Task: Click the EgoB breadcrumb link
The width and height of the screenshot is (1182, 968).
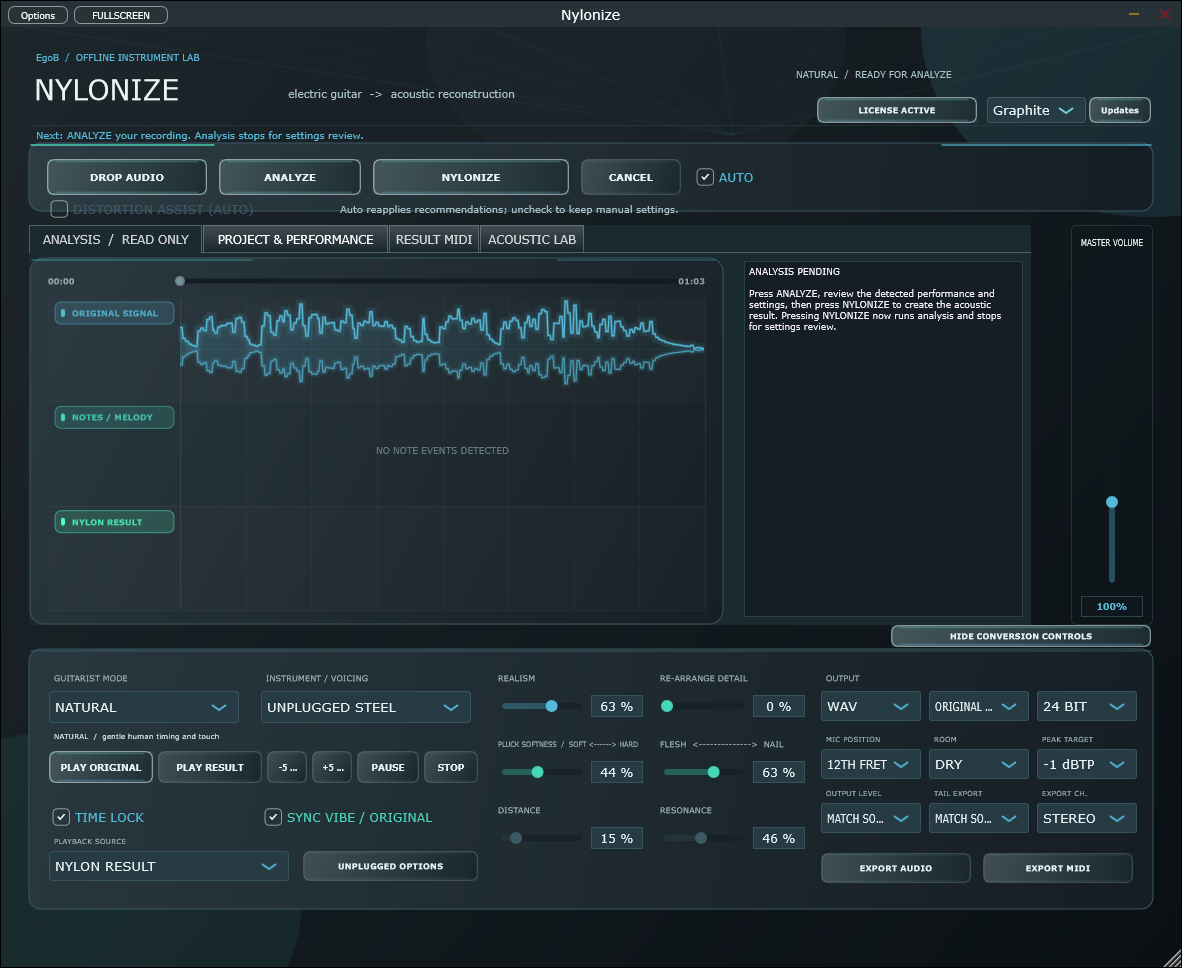Action: click(x=47, y=57)
